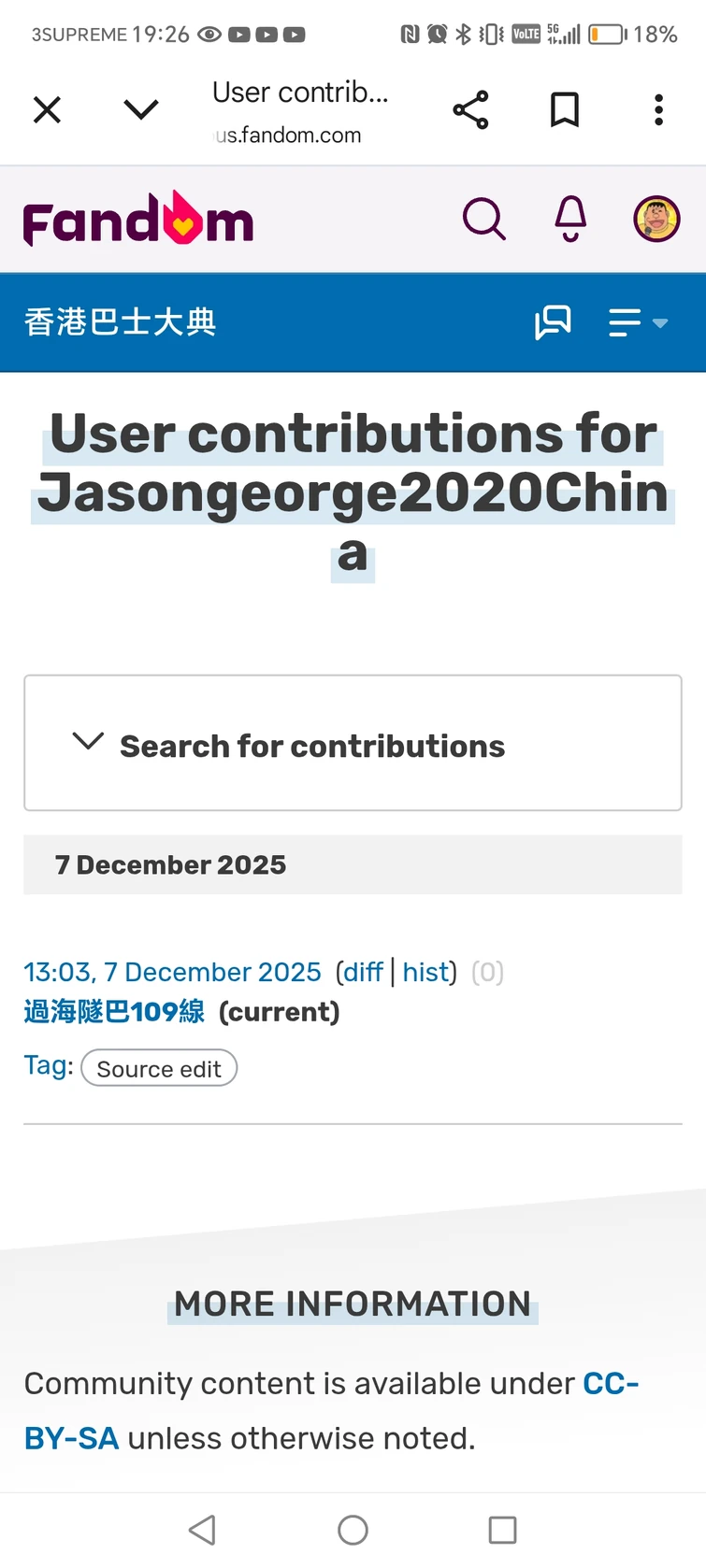Open the 13:03, 7 December 2025 revision

(x=172, y=972)
